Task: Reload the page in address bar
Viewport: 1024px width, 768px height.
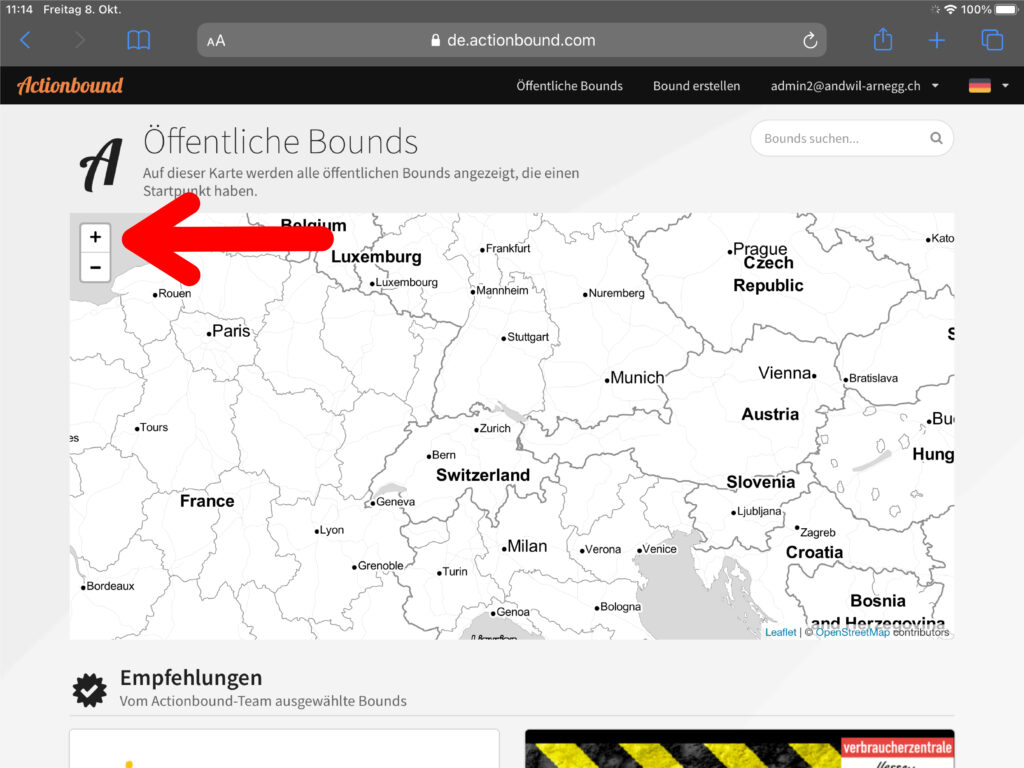Action: click(x=810, y=41)
